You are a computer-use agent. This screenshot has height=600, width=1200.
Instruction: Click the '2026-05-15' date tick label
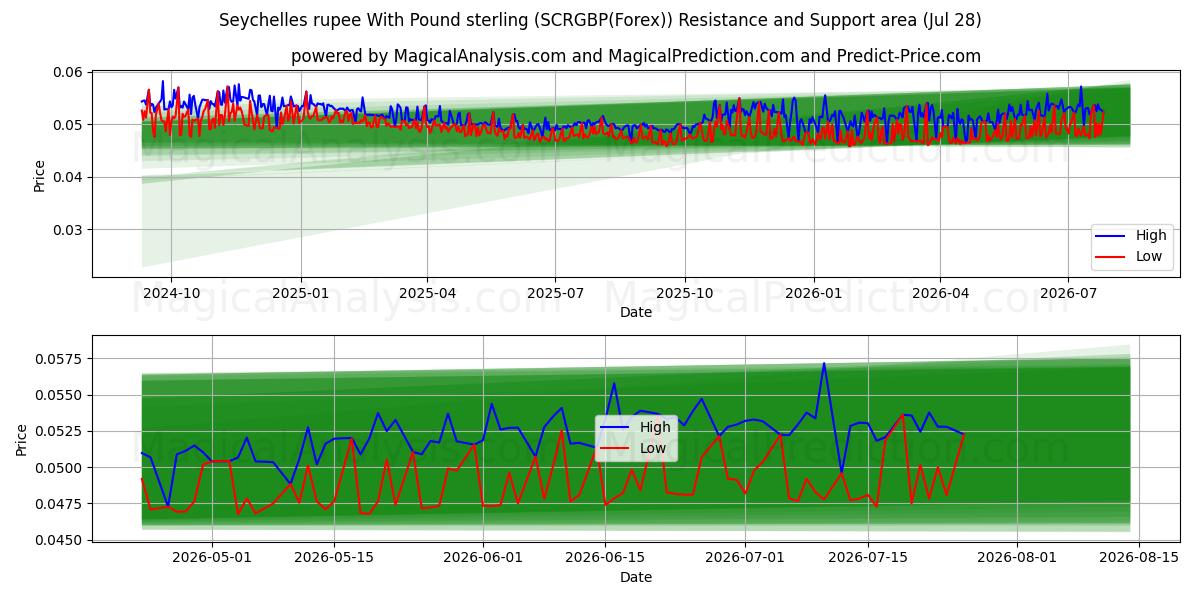pos(334,558)
